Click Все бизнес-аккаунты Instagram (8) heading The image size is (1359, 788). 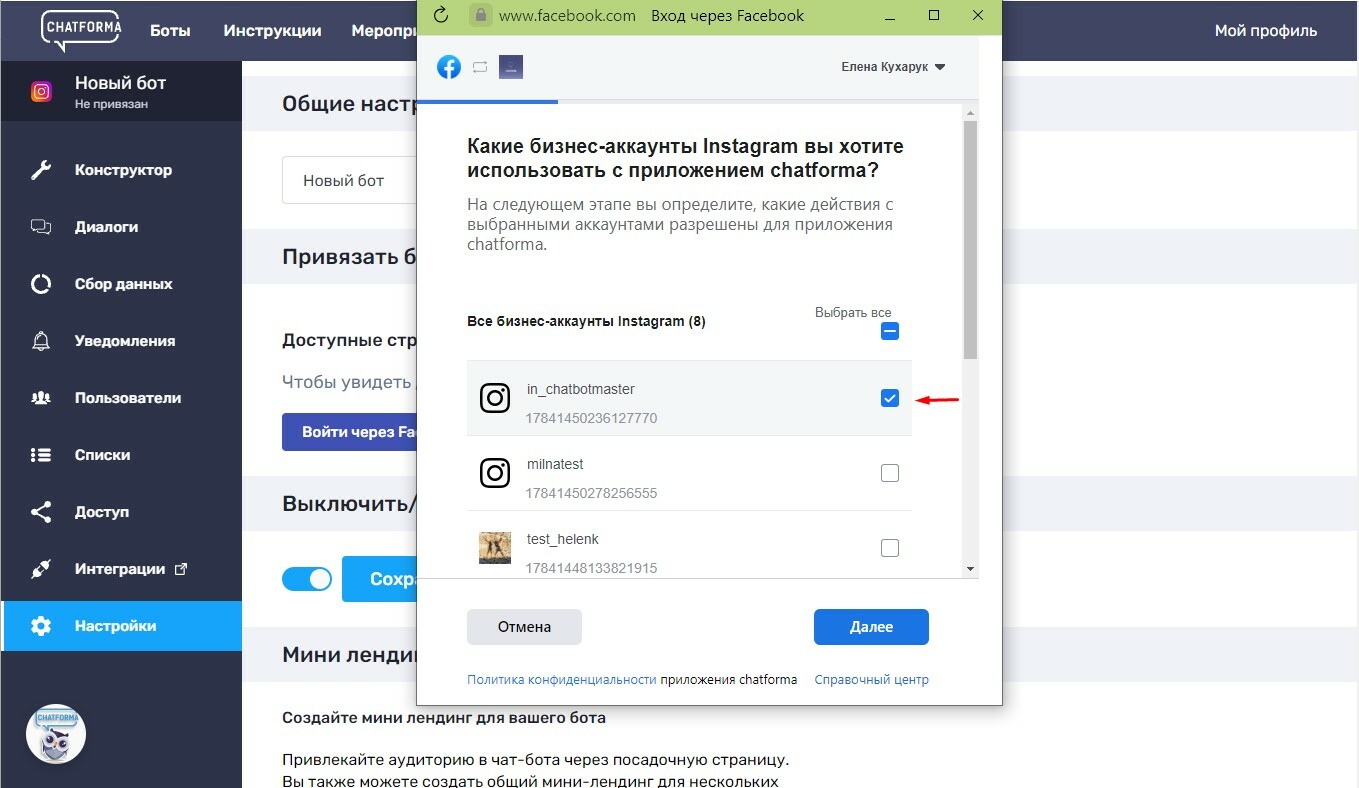[x=586, y=322]
